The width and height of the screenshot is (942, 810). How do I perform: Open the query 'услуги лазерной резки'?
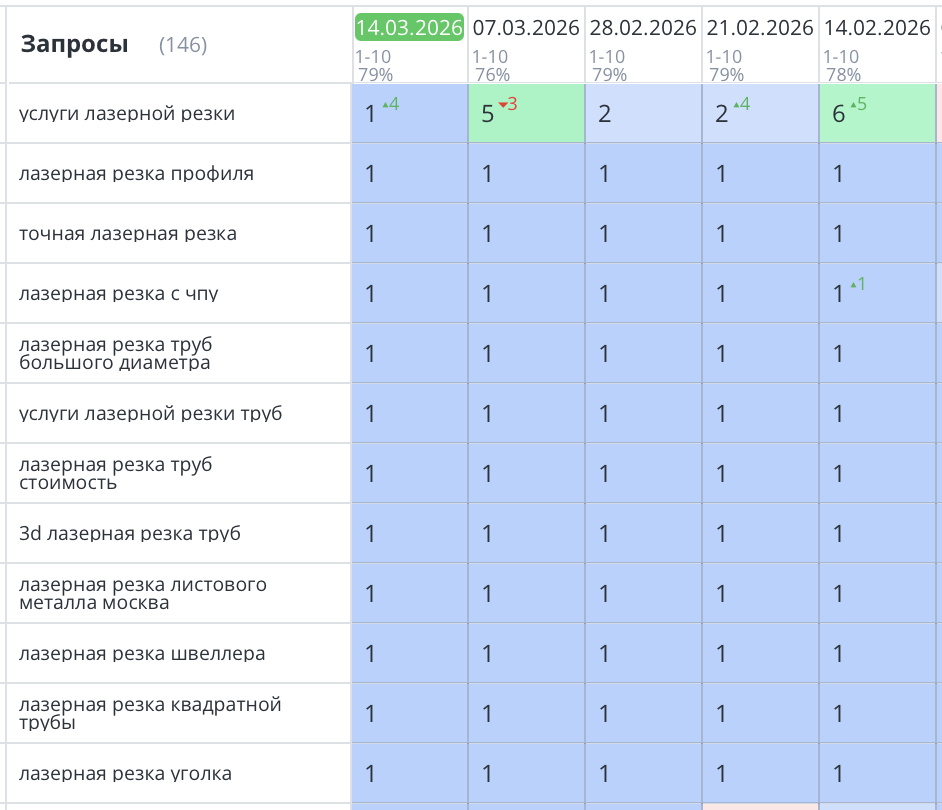(127, 114)
